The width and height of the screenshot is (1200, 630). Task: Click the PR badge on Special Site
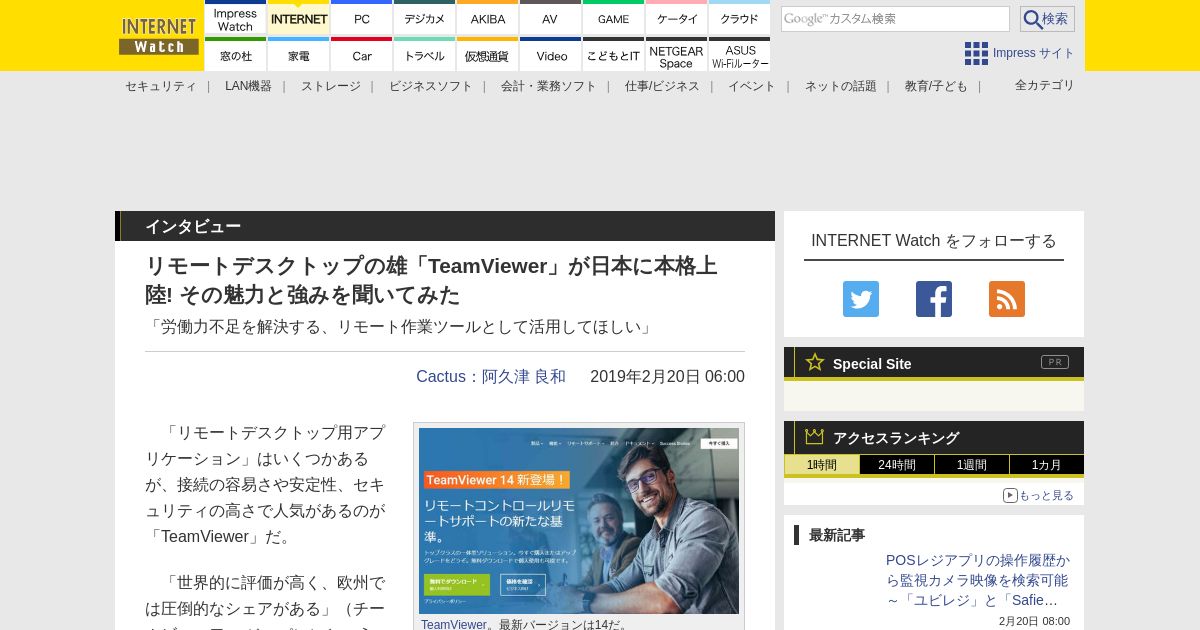tap(1055, 362)
